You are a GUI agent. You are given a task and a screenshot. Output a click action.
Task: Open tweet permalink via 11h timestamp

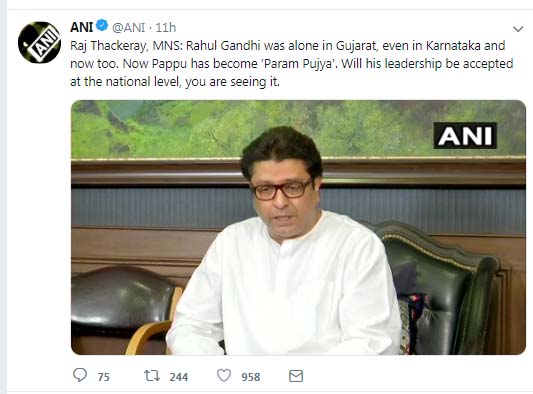click(166, 27)
